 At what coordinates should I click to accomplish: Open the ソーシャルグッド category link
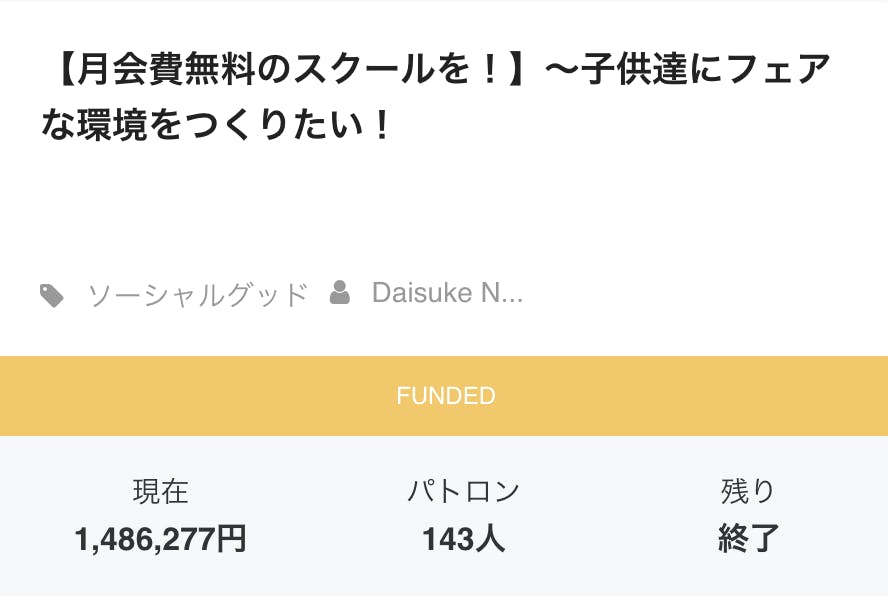click(x=197, y=294)
